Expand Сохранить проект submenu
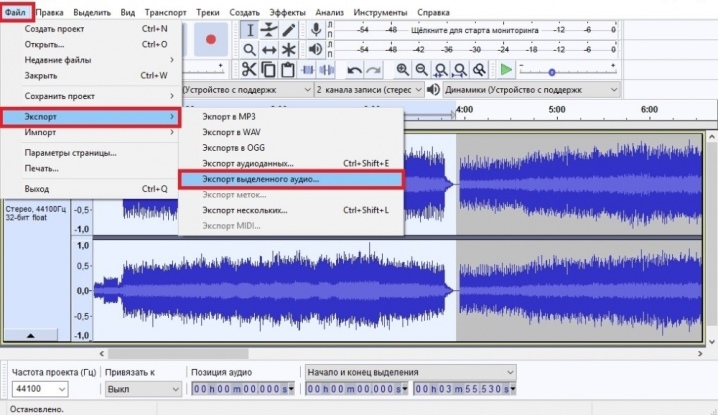 [91, 96]
